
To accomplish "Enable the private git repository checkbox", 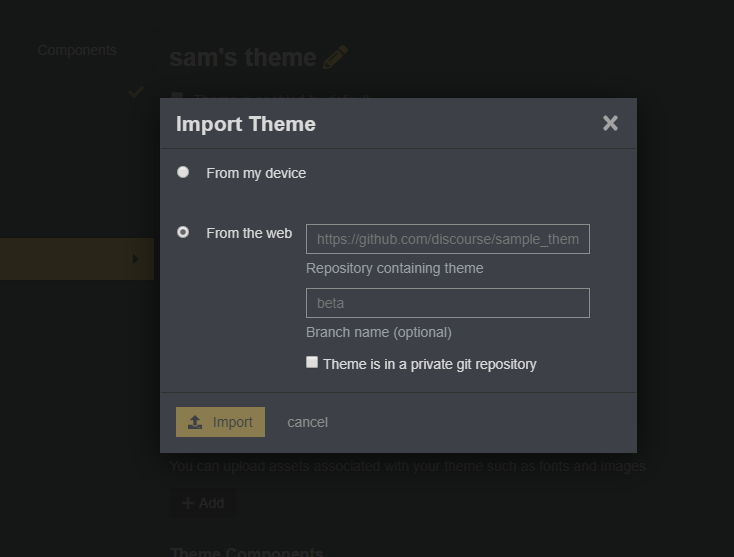I will [312, 362].
